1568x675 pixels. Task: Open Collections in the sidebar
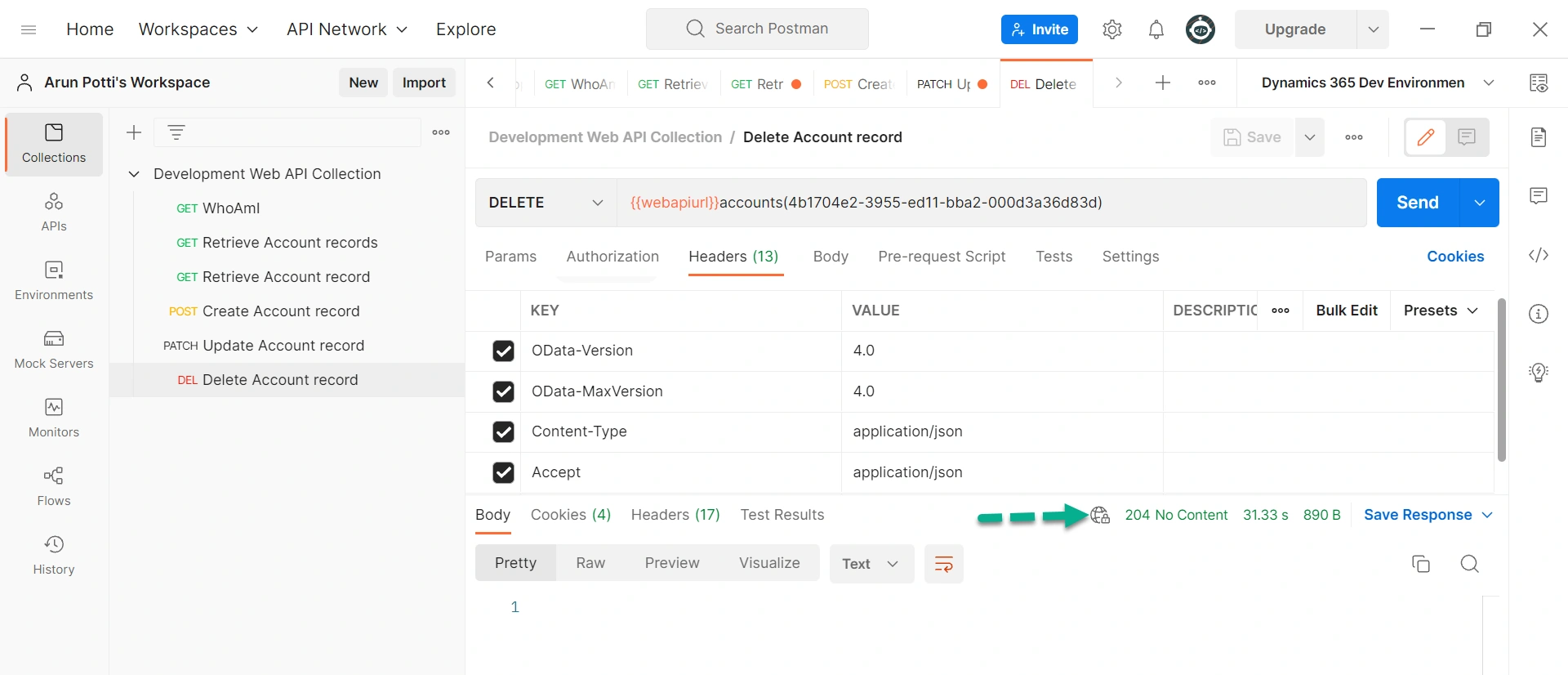54,143
